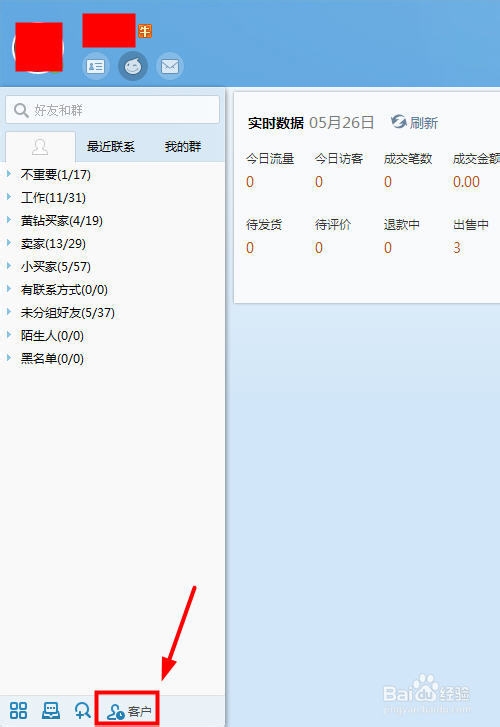Switch to the 最近联系 tab
The height and width of the screenshot is (727, 500).
click(x=110, y=147)
